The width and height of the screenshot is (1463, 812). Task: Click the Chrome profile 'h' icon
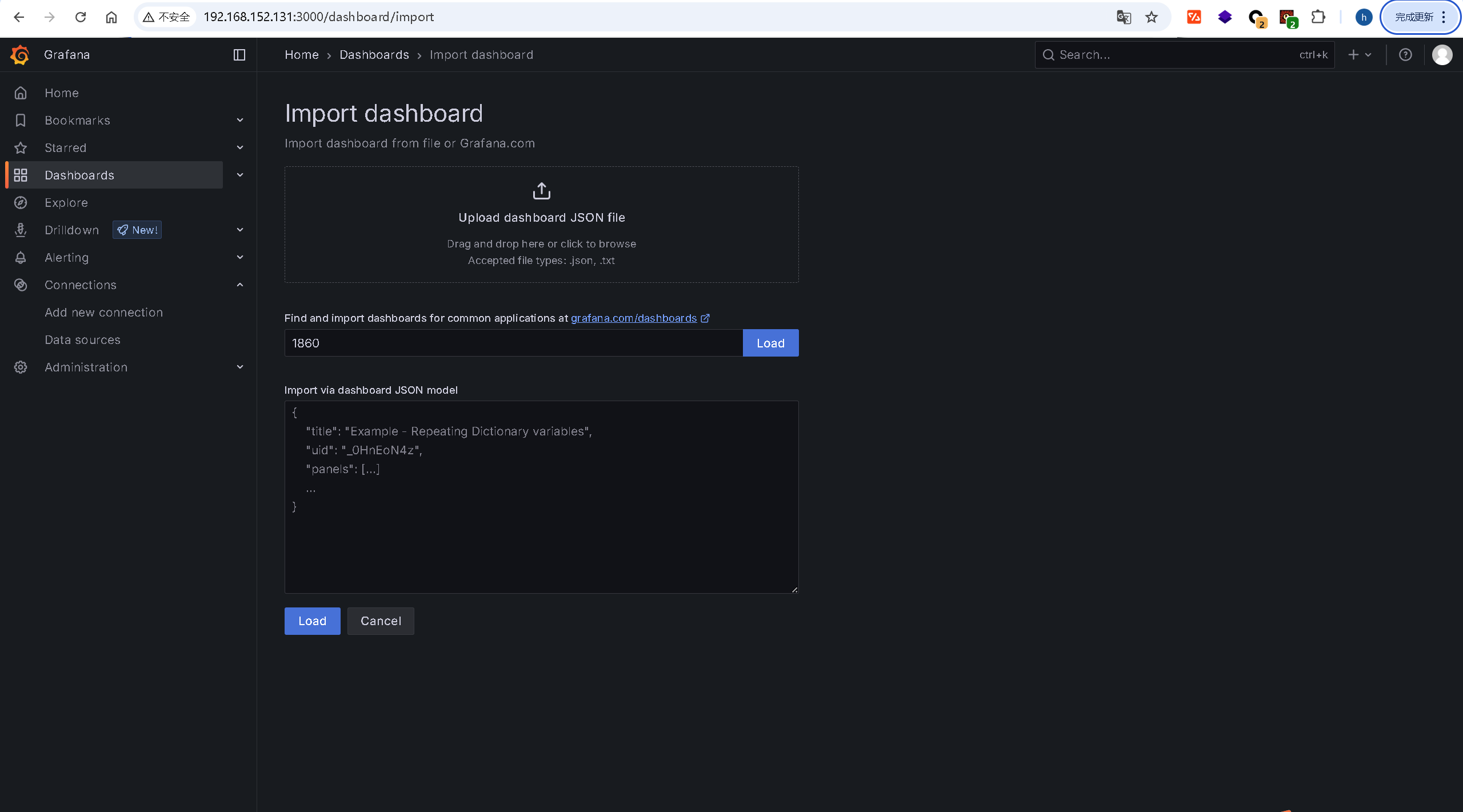tap(1364, 17)
